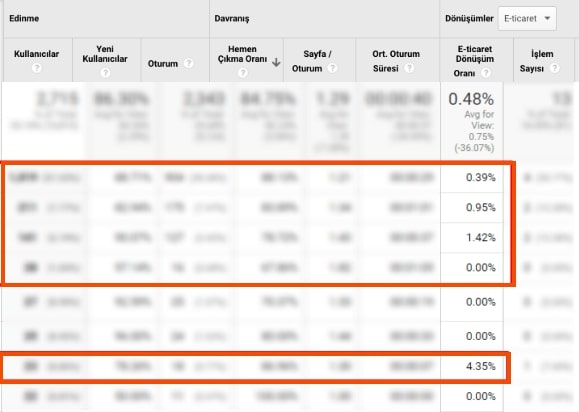This screenshot has height=412, width=579.
Task: Click the help icon beside İşlem Sayısı
Action: tap(554, 68)
